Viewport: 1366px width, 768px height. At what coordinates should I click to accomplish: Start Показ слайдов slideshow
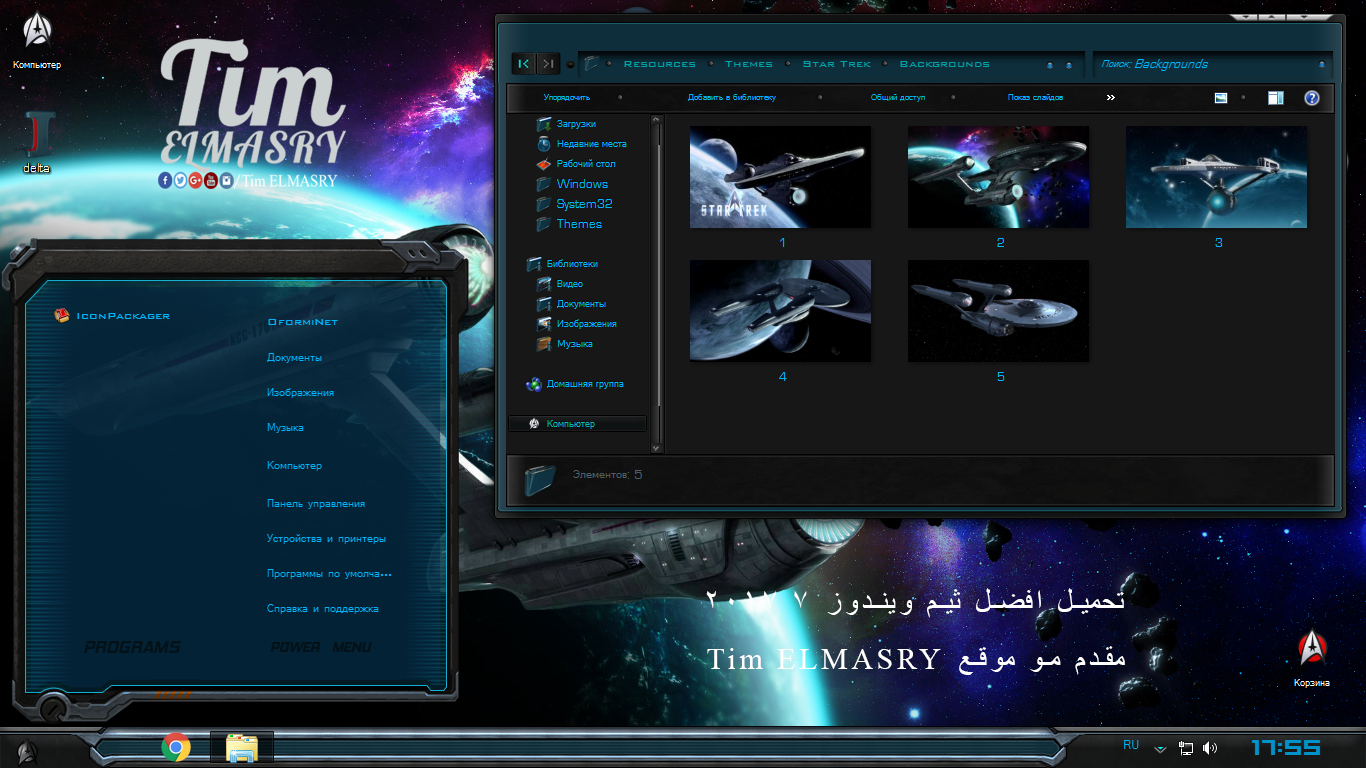point(1035,98)
